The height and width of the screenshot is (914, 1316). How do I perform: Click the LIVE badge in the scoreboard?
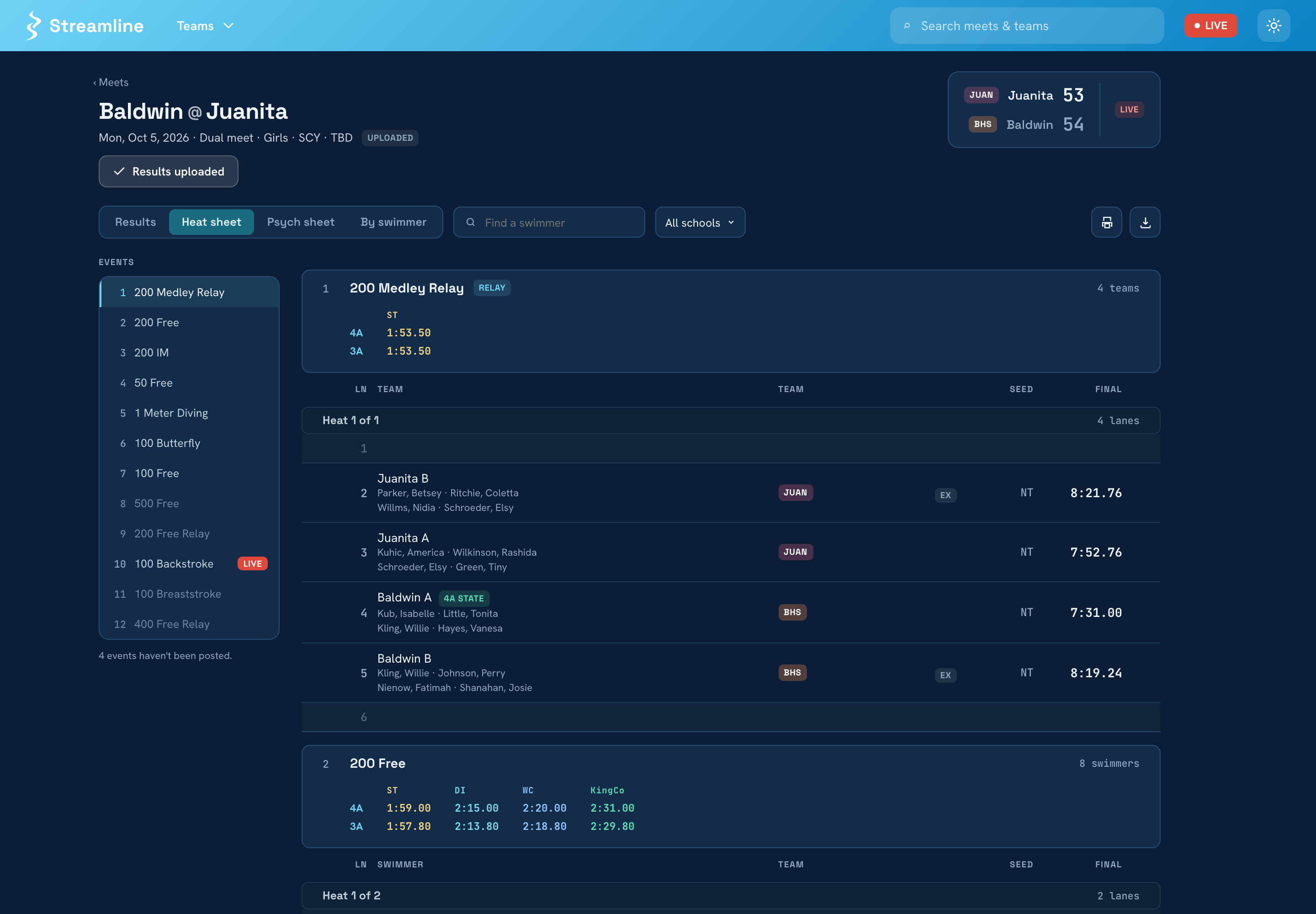(x=1129, y=109)
